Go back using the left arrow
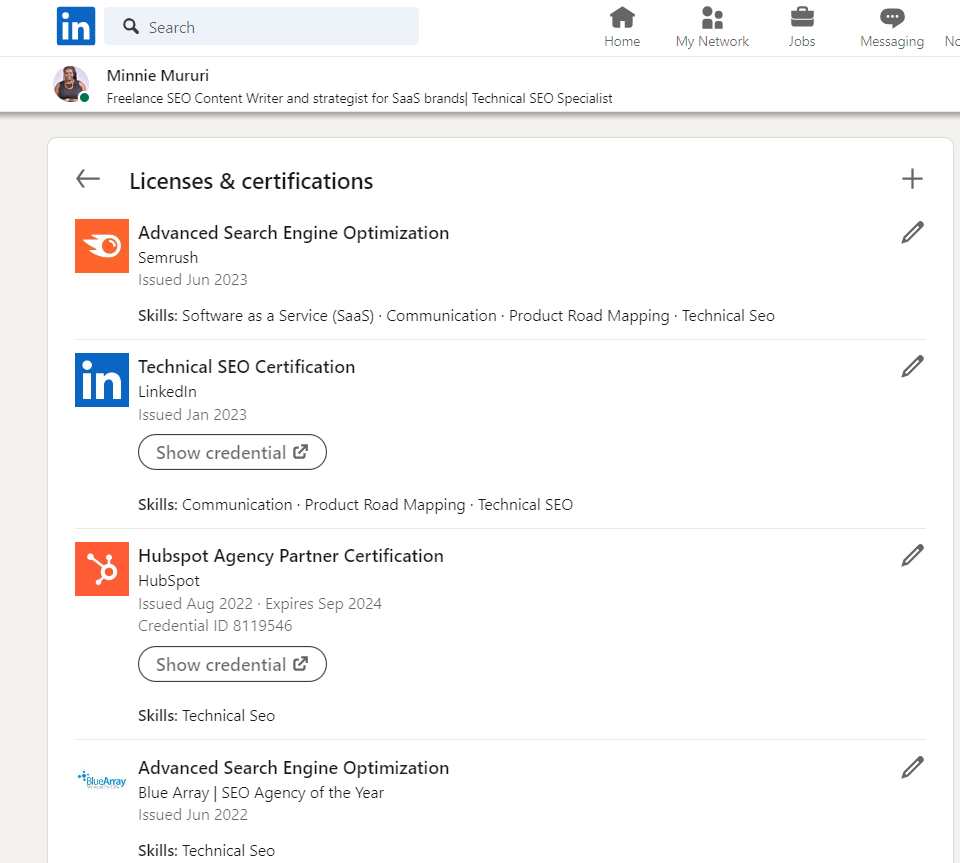Image resolution: width=960 pixels, height=863 pixels. click(88, 179)
